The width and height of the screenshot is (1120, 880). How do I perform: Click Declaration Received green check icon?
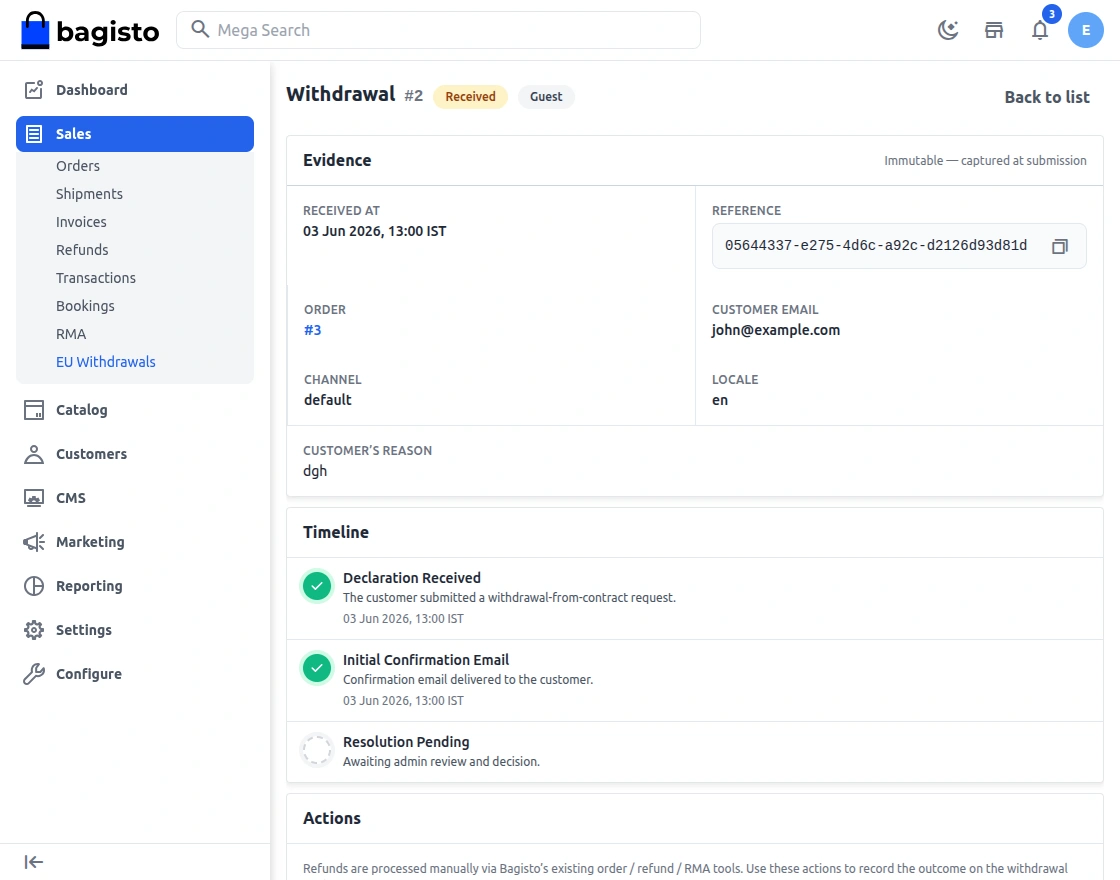(x=316, y=586)
